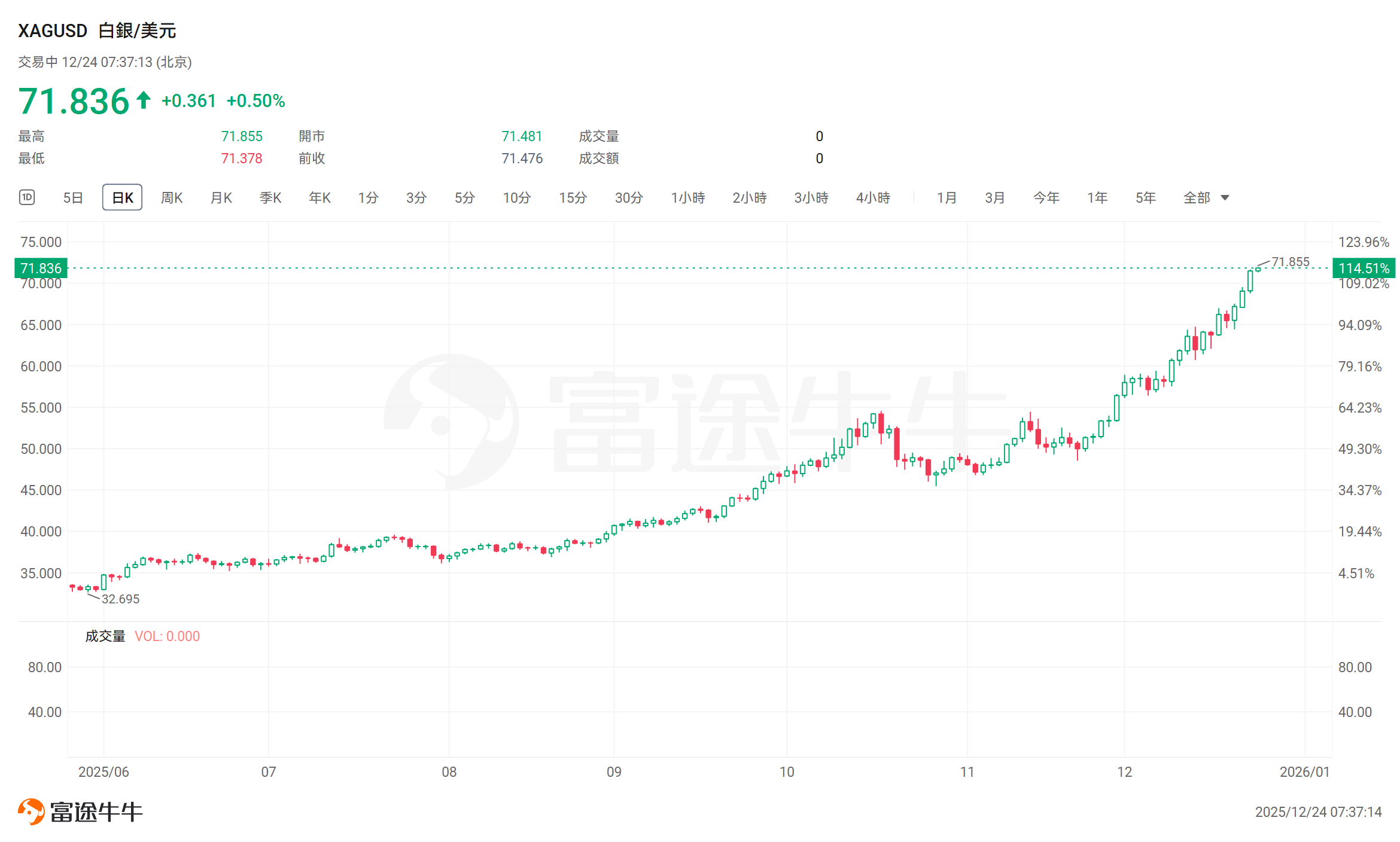The width and height of the screenshot is (1400, 842).
Task: Select 全部 full history range
Action: (1197, 197)
